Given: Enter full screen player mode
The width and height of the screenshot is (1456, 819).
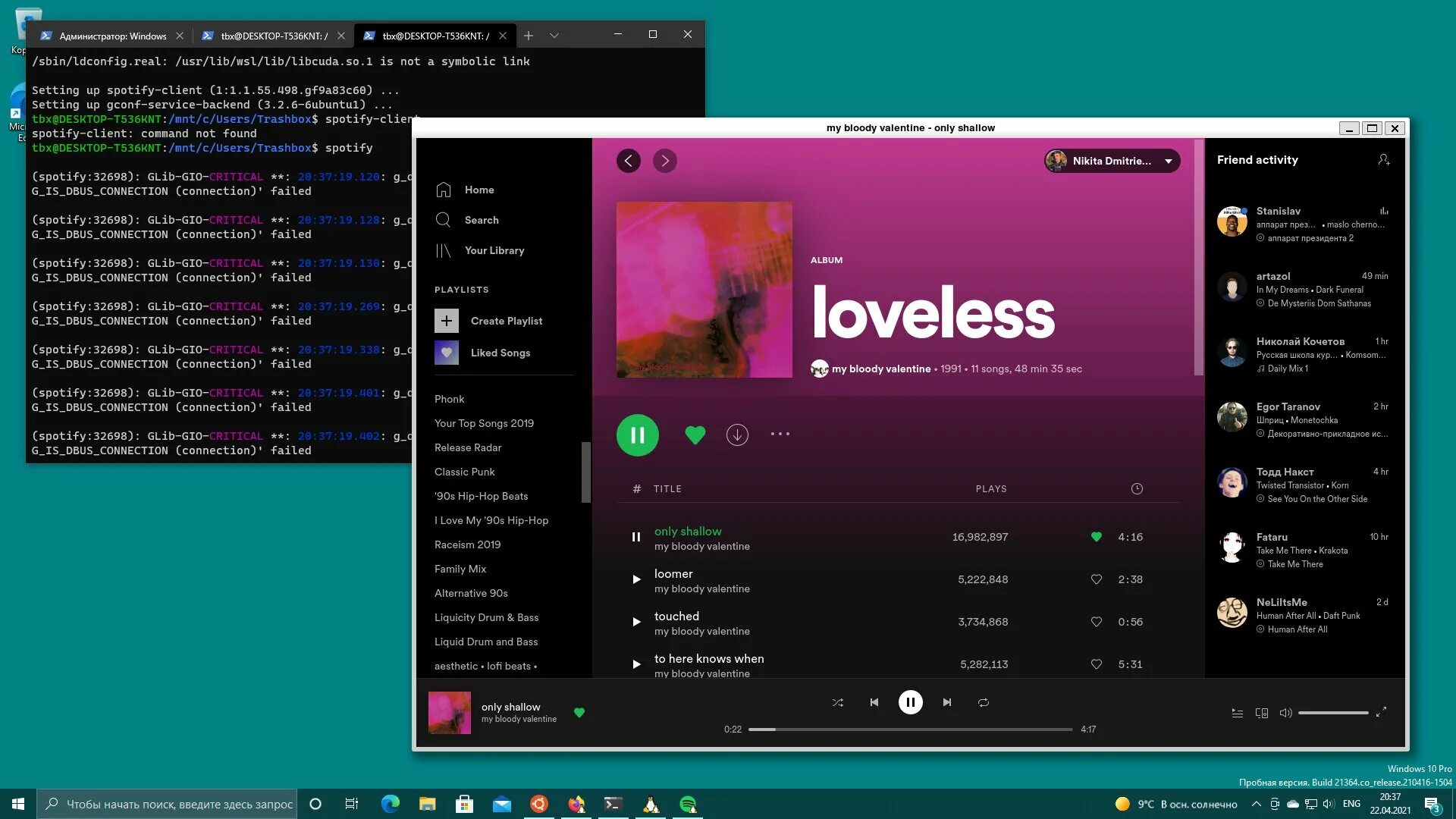Looking at the screenshot, I should point(1381,712).
